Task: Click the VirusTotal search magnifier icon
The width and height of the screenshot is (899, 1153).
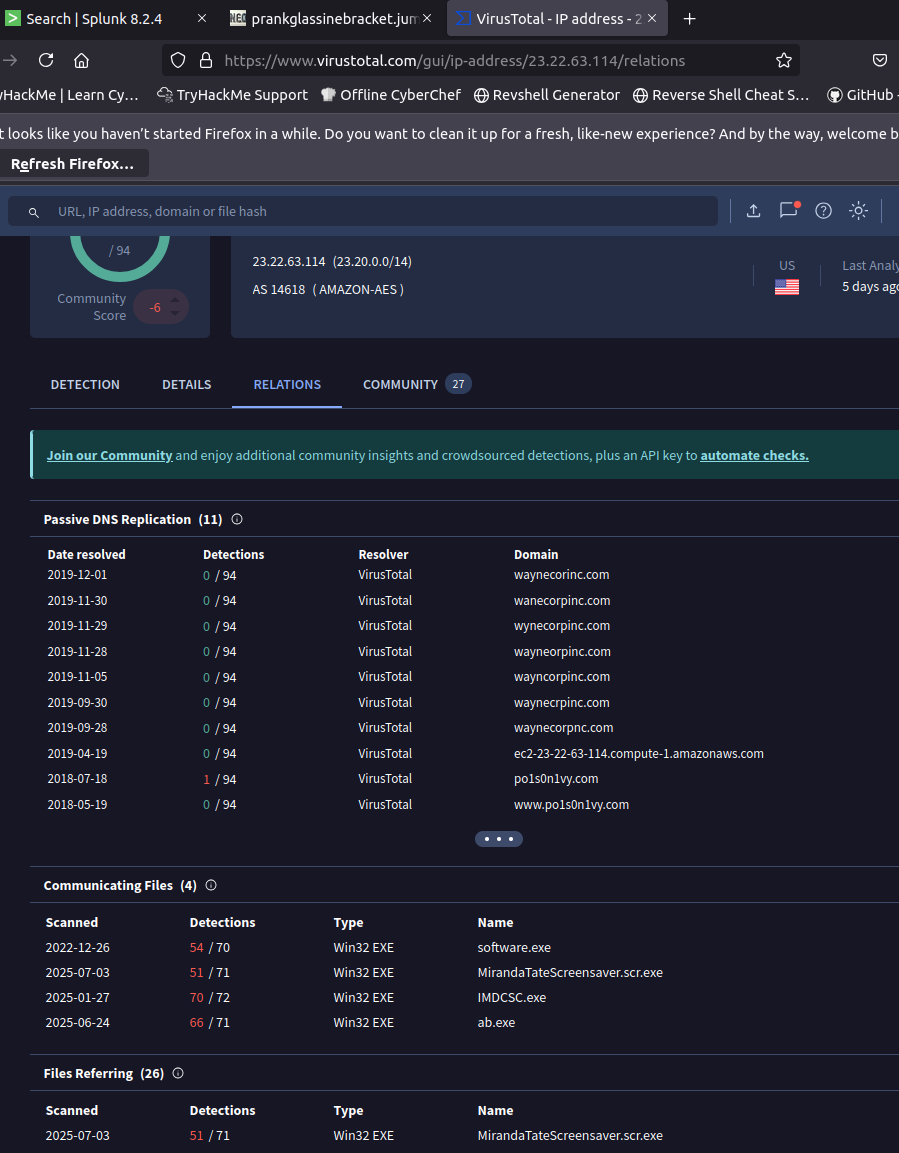Action: pyautogui.click(x=34, y=212)
